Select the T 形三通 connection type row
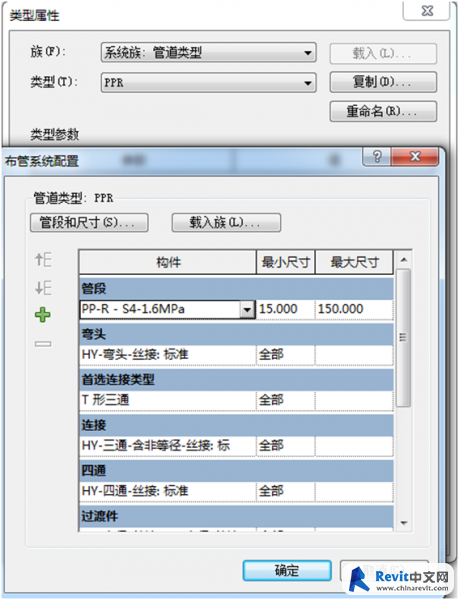Screen dimensions: 459x600 236,400
